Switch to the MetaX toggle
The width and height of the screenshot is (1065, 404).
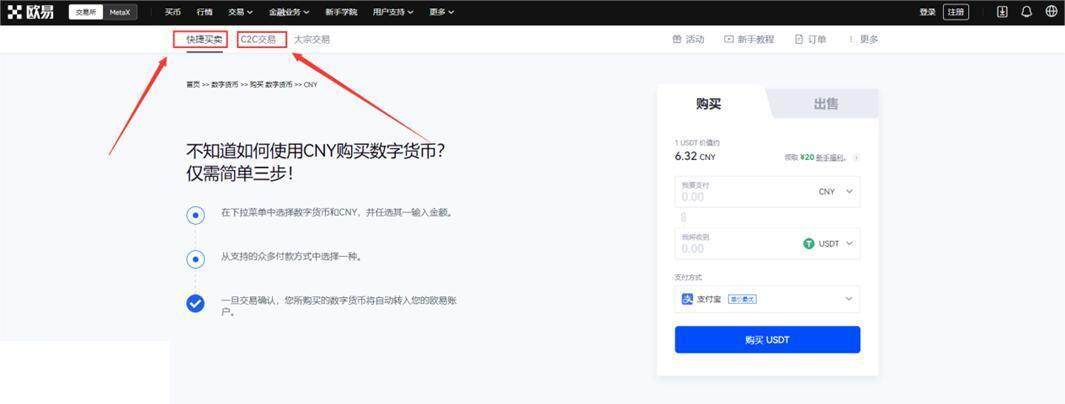click(120, 12)
